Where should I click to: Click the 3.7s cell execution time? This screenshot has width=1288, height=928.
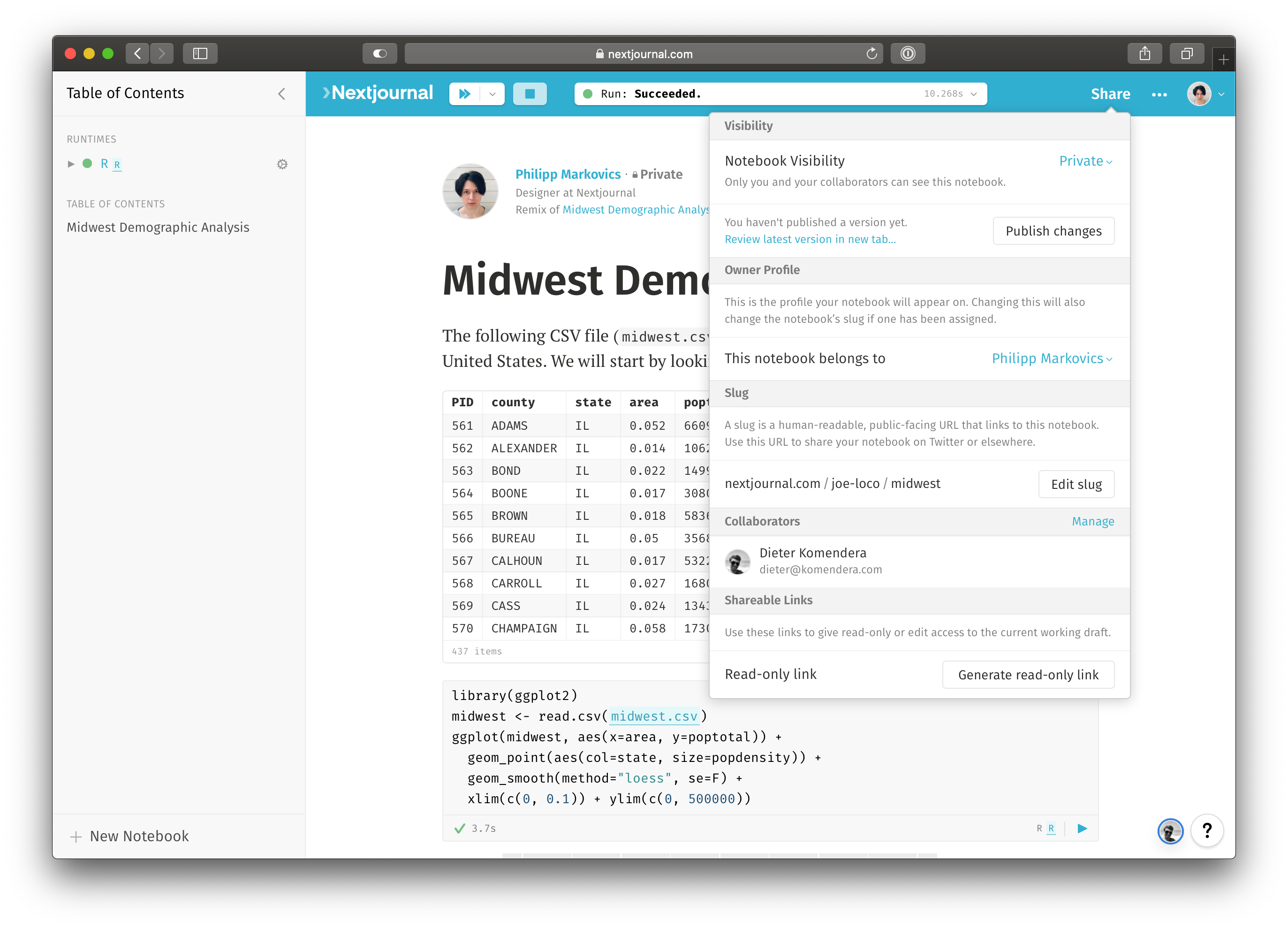pos(483,828)
